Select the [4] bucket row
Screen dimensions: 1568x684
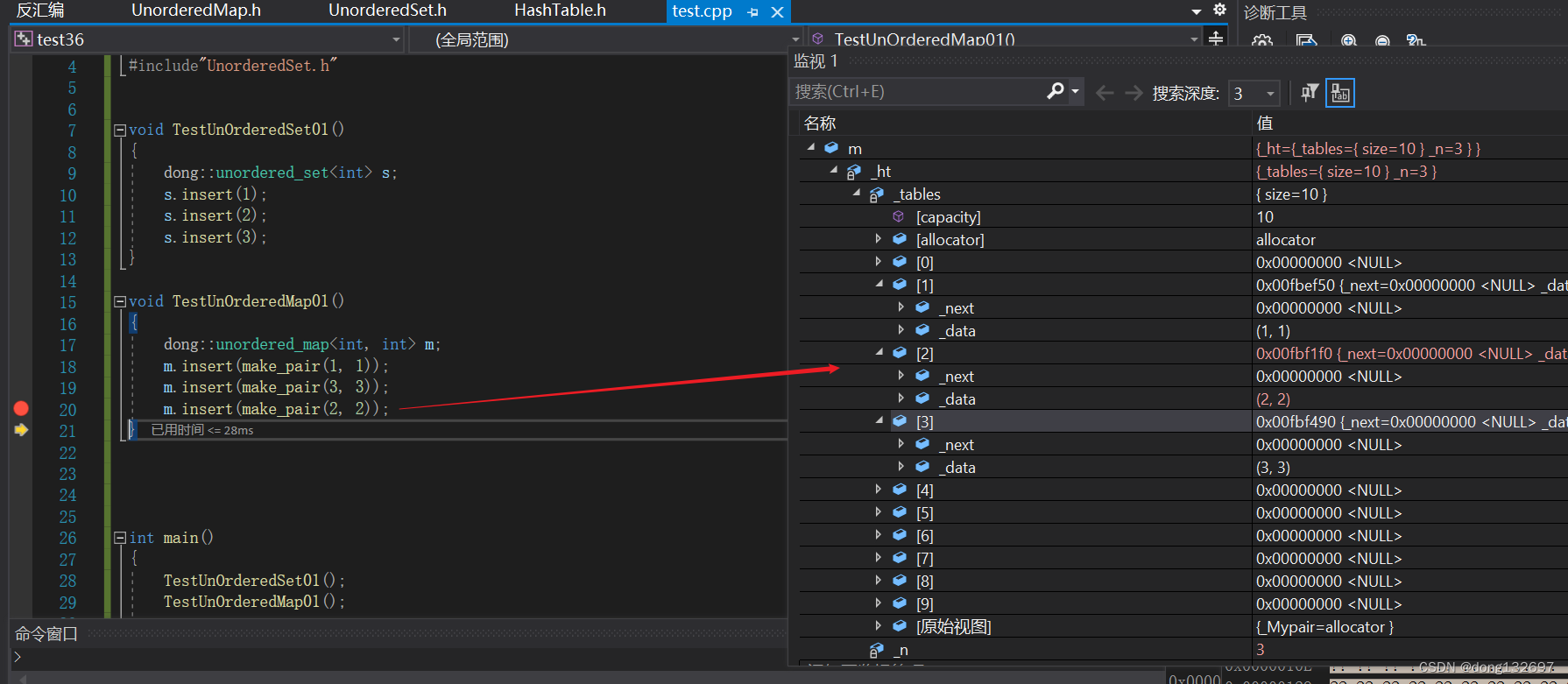[x=1183, y=490]
